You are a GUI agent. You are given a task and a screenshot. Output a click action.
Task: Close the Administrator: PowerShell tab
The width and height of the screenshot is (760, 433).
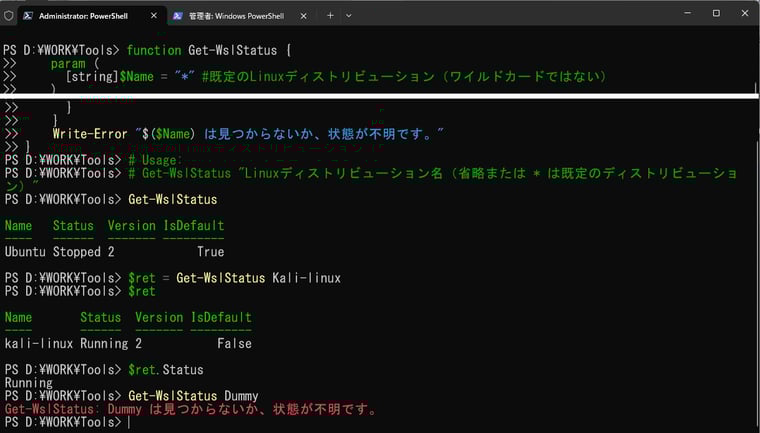coord(154,16)
